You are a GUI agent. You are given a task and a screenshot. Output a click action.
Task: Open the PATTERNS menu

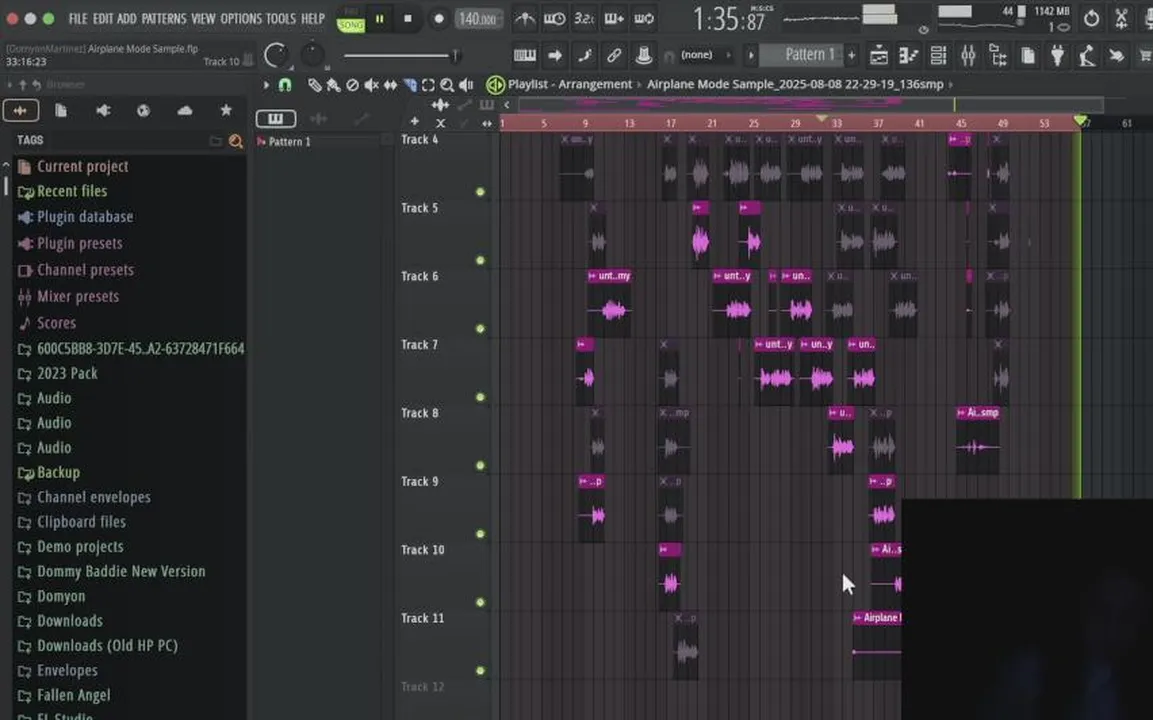(x=163, y=18)
